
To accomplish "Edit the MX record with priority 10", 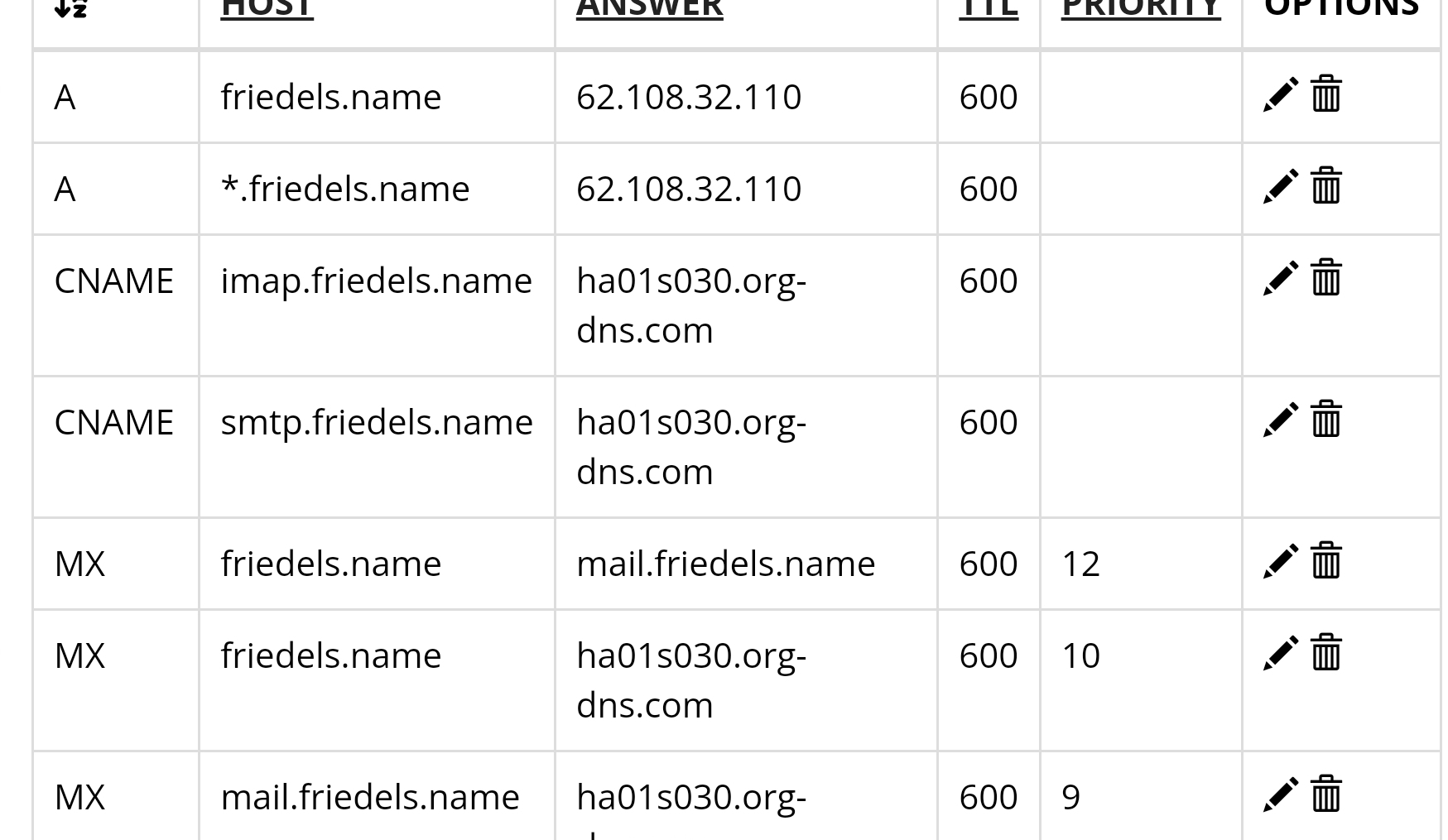I will tap(1280, 653).
